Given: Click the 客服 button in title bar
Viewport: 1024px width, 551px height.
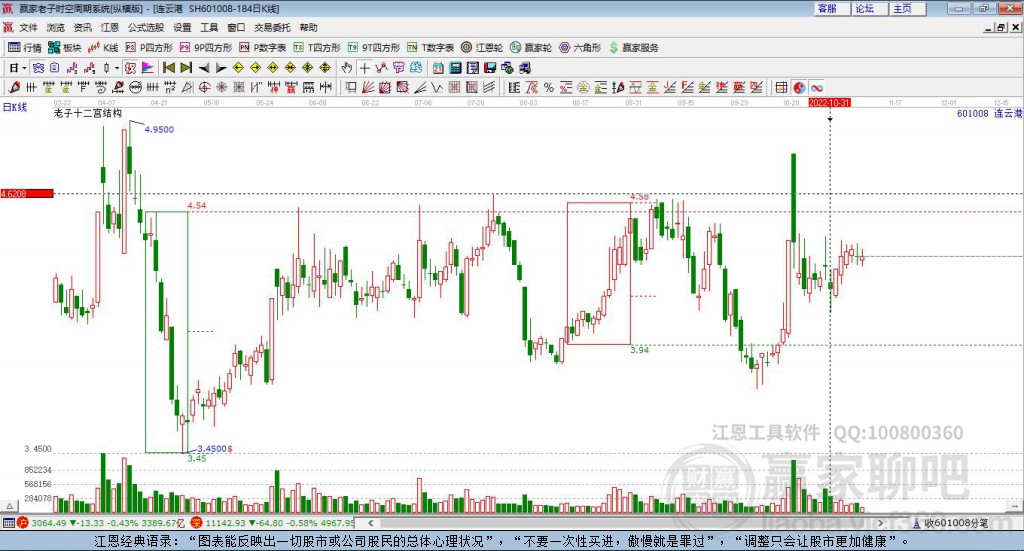Looking at the screenshot, I should point(832,8).
